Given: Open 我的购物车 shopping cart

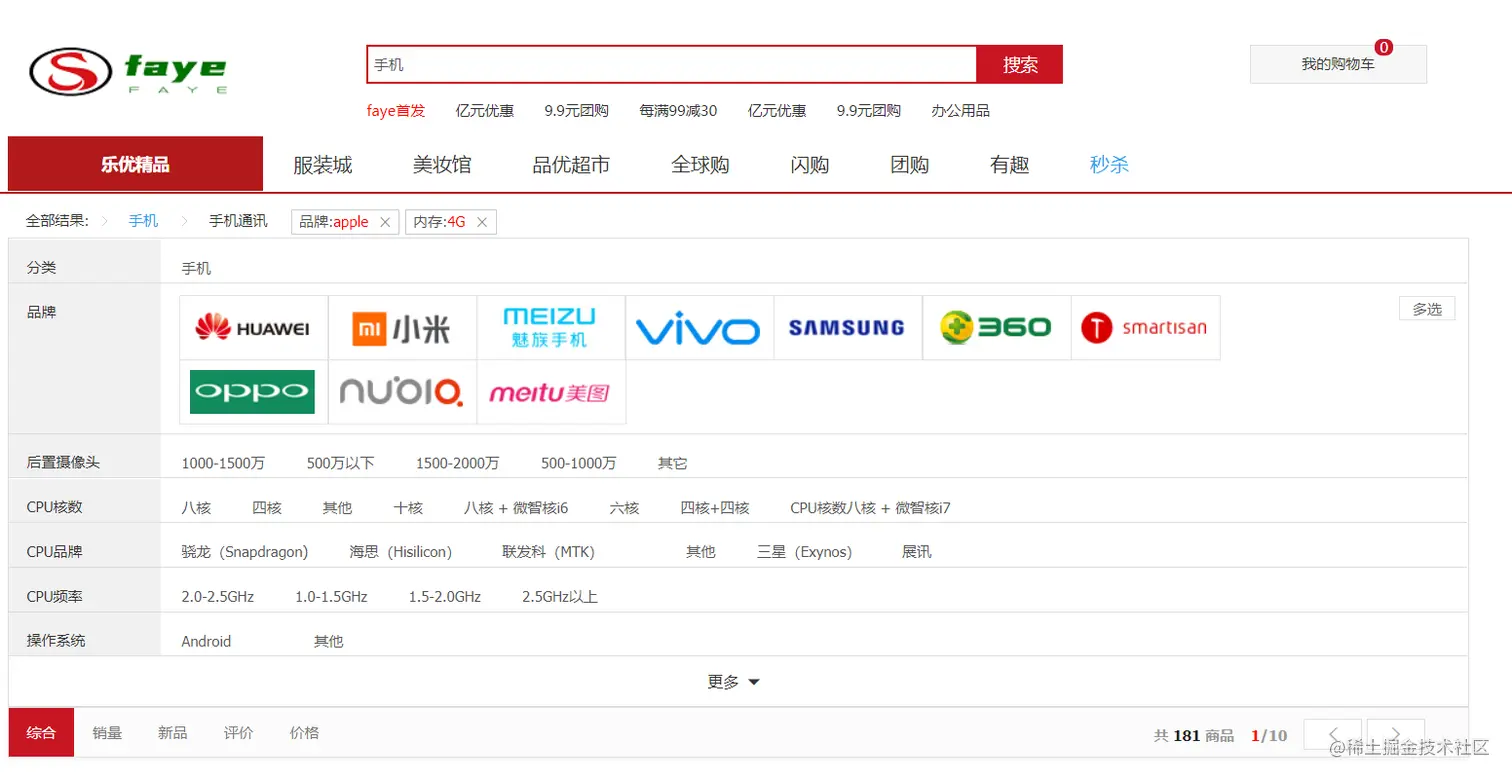Looking at the screenshot, I should tap(1338, 64).
